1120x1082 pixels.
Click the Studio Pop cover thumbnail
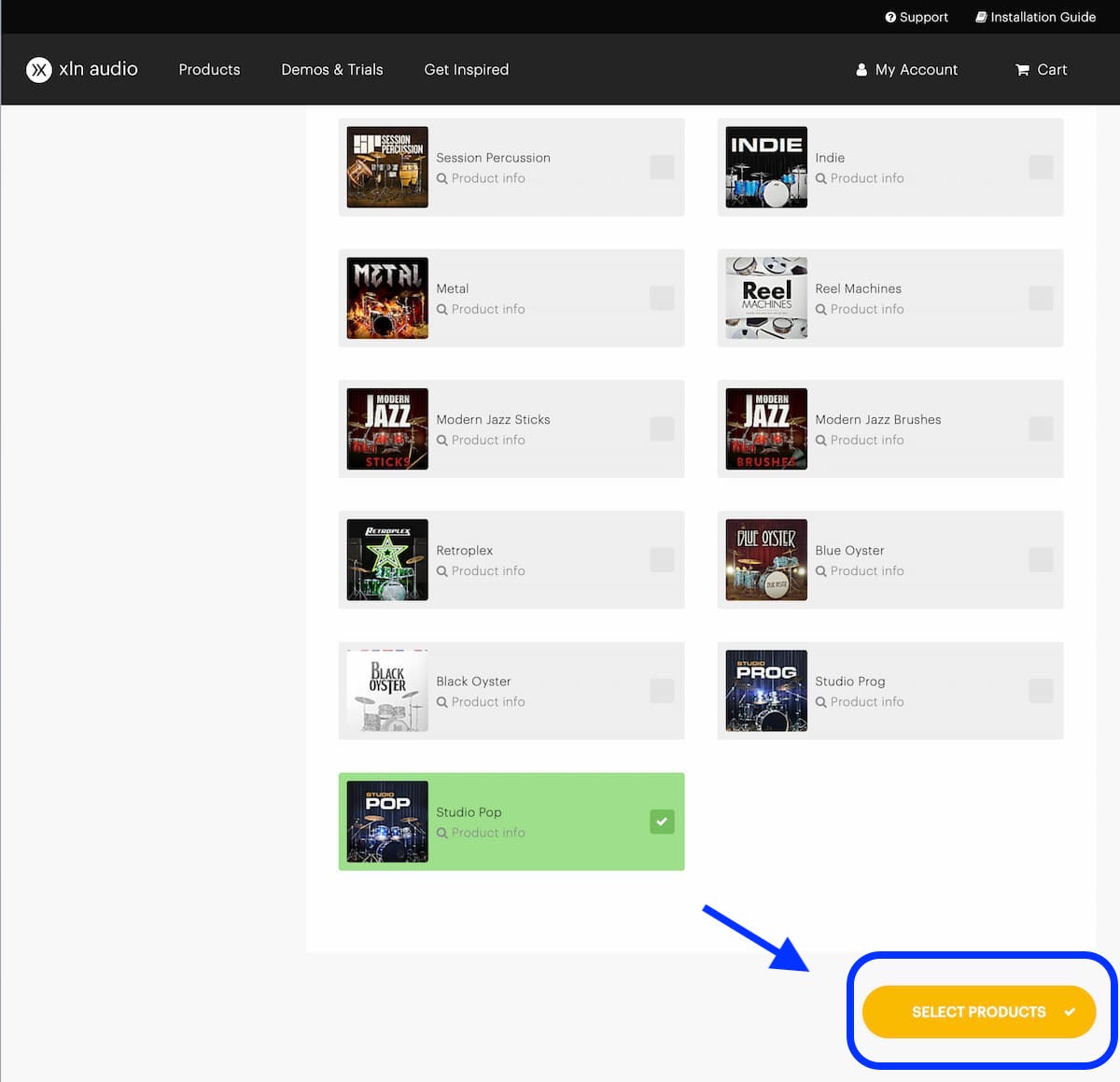[x=387, y=822]
